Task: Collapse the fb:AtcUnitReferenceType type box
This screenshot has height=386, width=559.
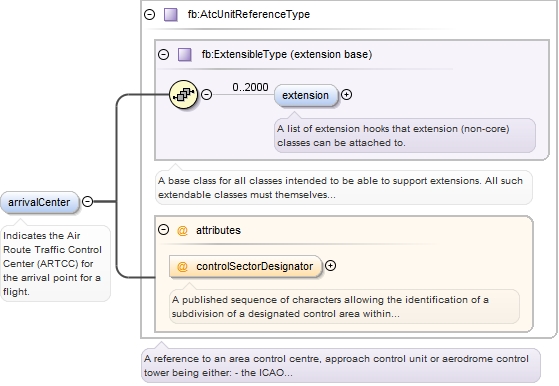Action: tap(149, 15)
